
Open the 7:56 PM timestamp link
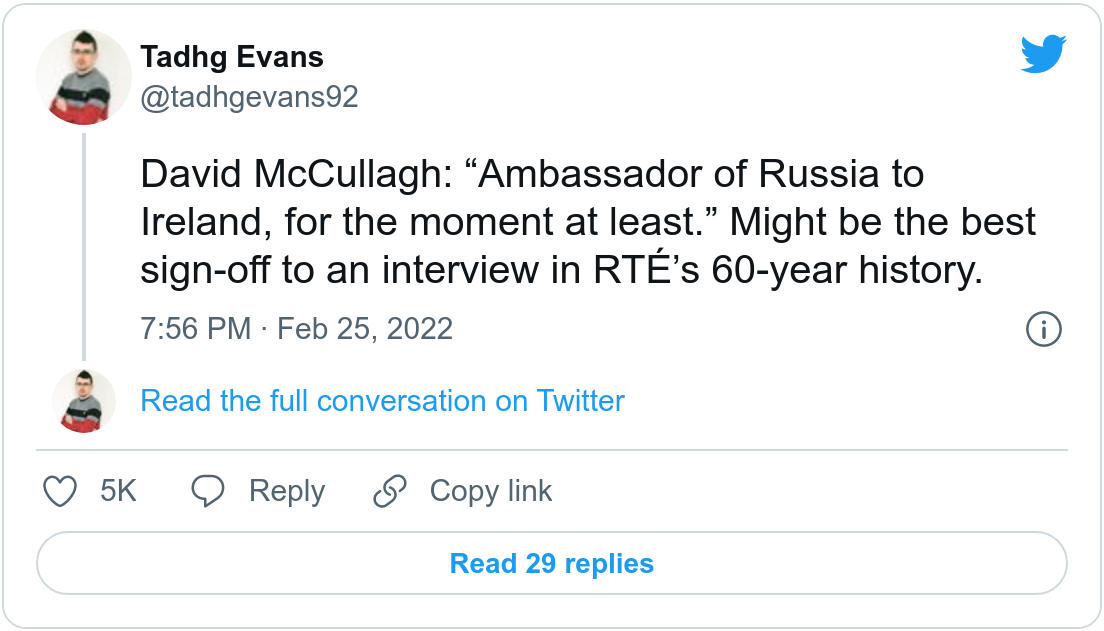point(196,329)
